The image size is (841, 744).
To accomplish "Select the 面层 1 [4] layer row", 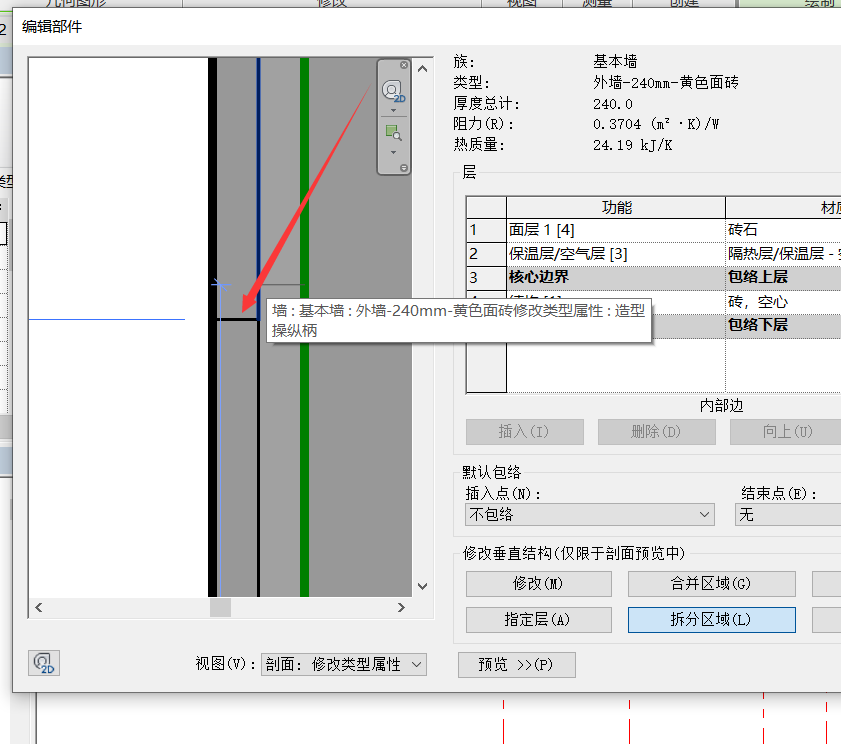I will [x=616, y=230].
